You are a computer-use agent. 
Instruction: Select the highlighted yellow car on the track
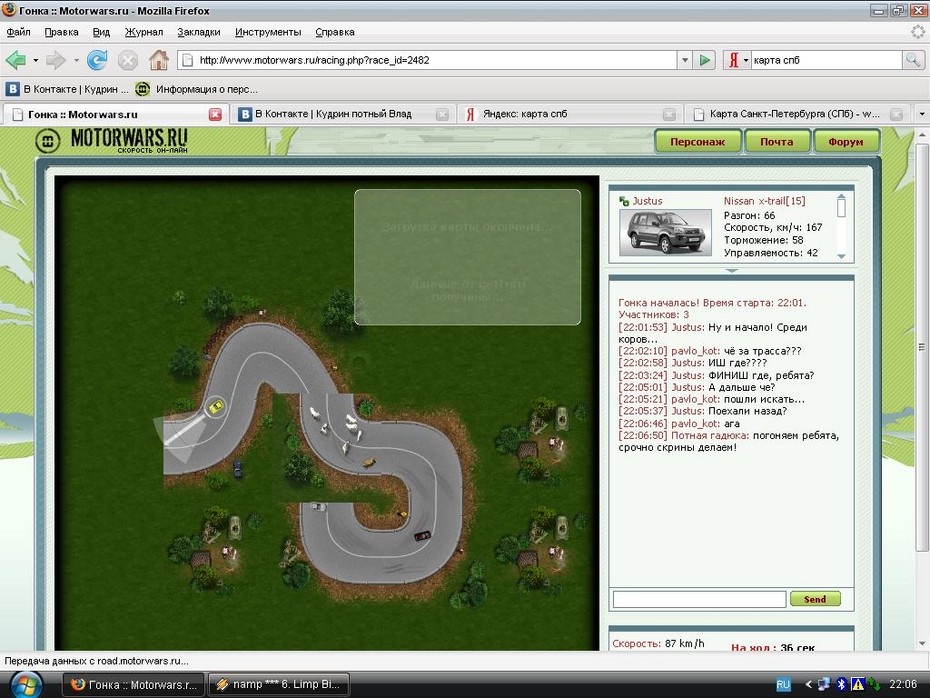click(x=215, y=407)
